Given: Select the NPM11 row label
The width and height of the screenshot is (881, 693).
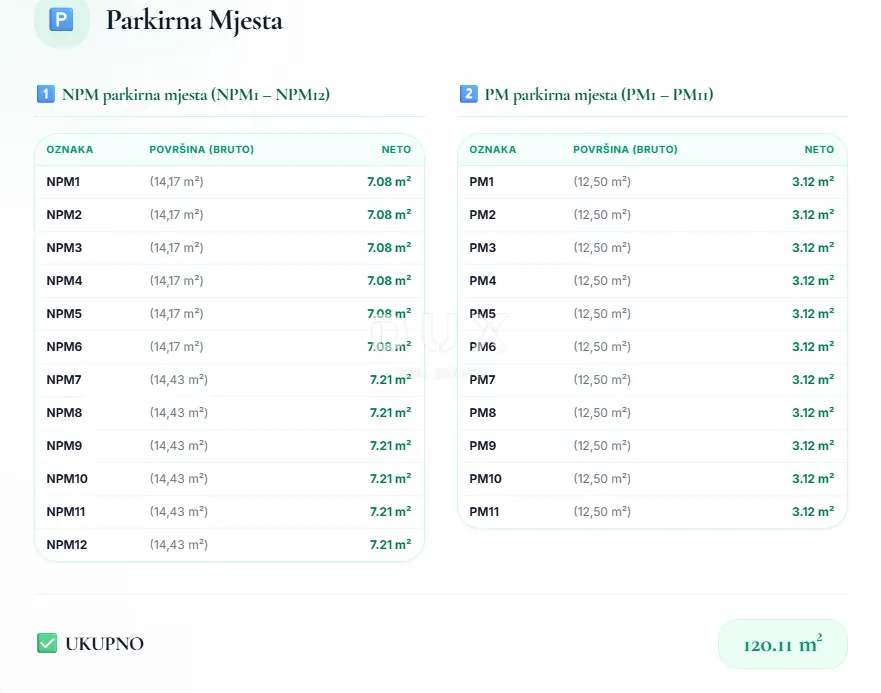Looking at the screenshot, I should point(66,512).
